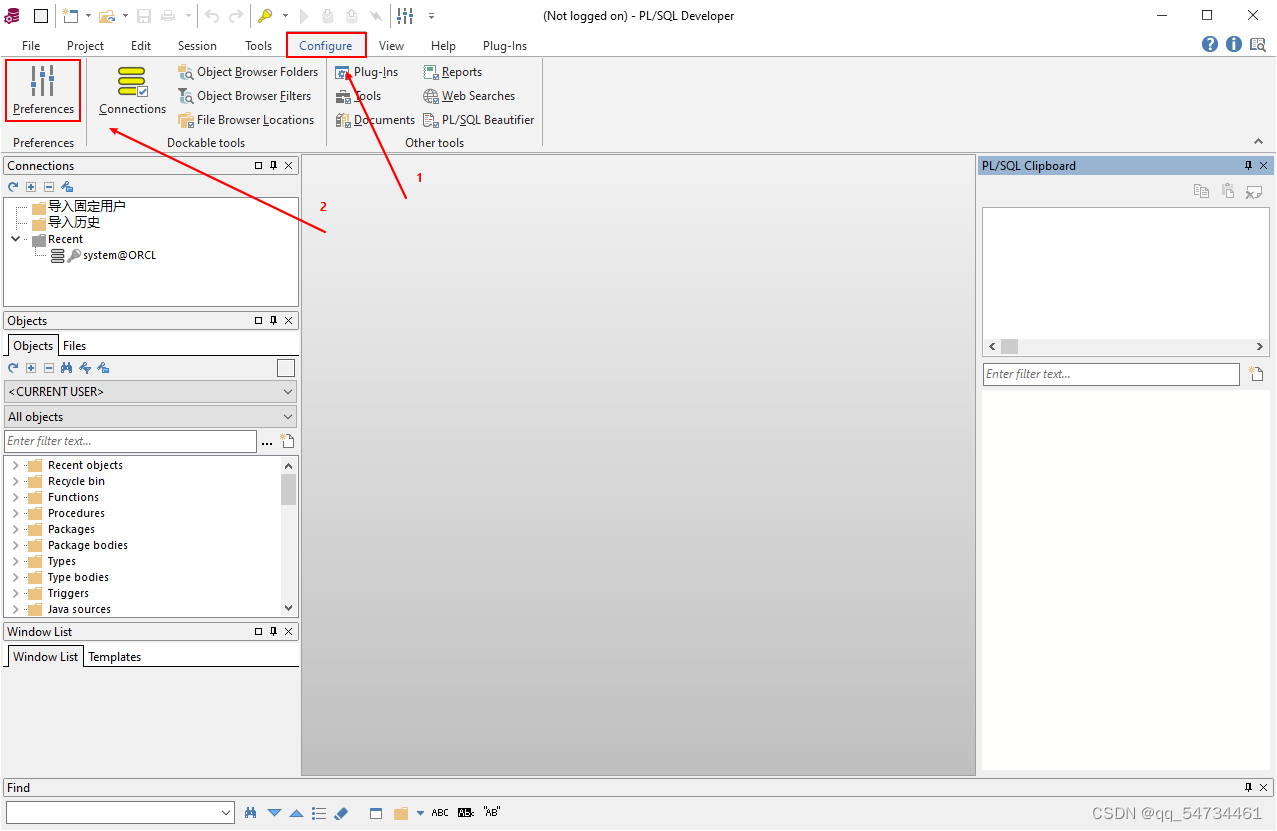This screenshot has height=831, width=1277.
Task: Toggle pin on the Connections panel
Action: [x=273, y=166]
